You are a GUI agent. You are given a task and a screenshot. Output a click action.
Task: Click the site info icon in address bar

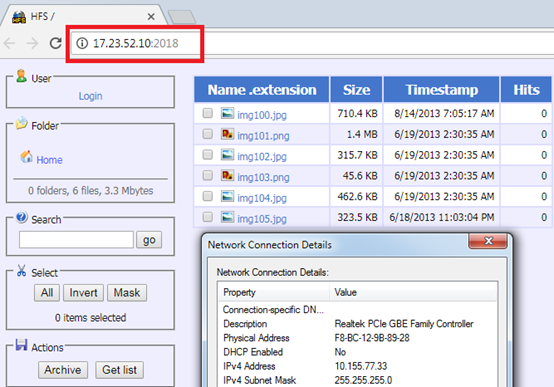(82, 43)
